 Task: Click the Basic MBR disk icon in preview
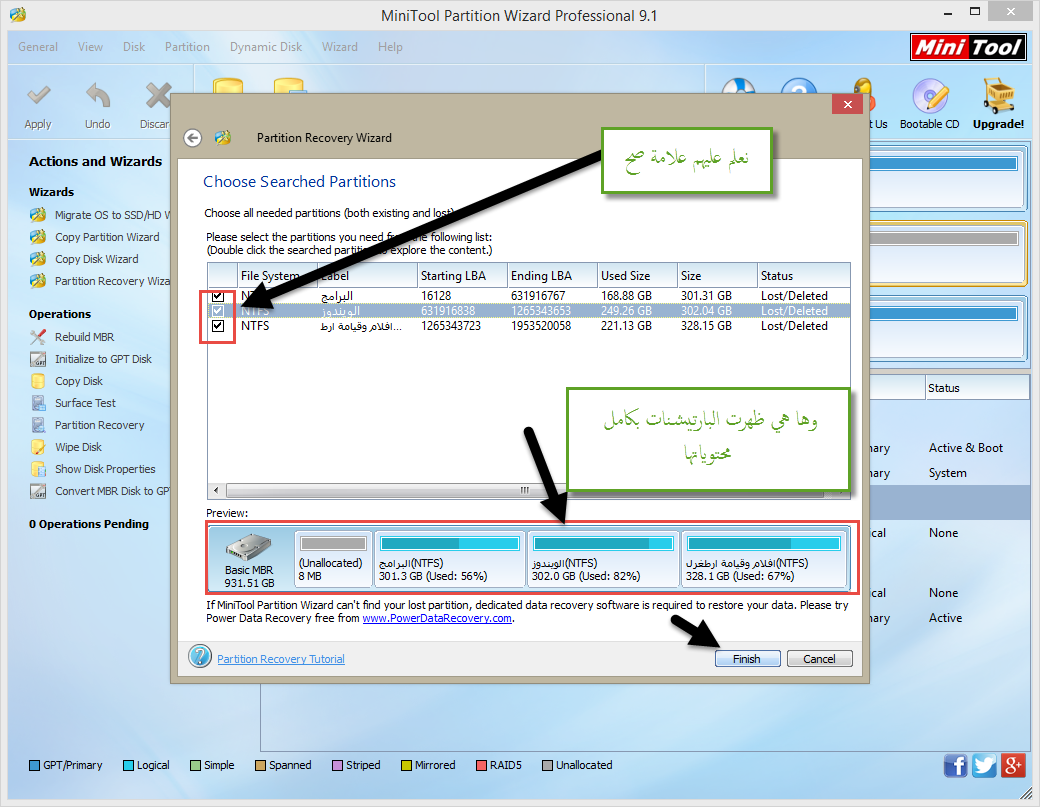pos(249,548)
